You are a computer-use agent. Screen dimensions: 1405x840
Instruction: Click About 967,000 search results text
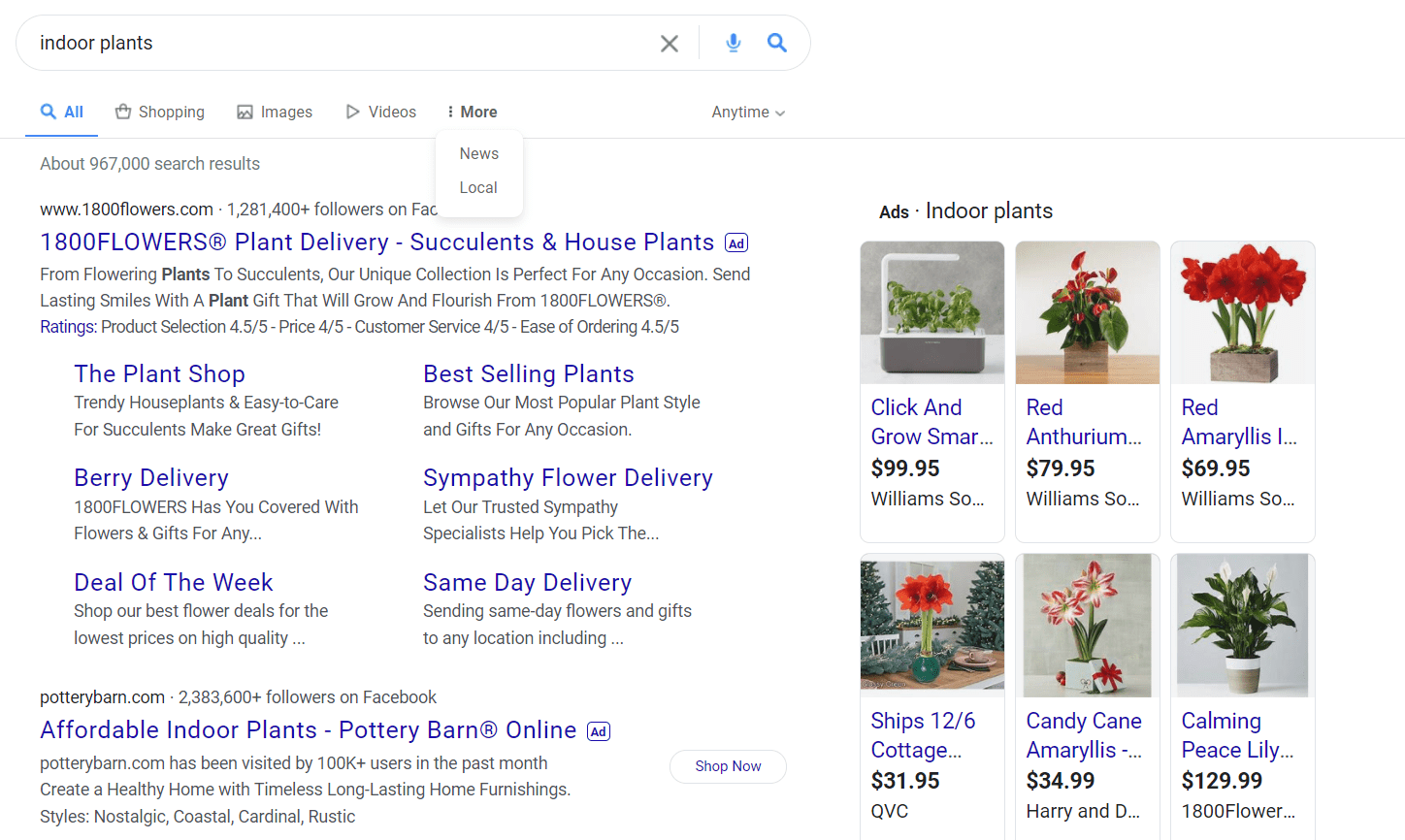point(149,164)
